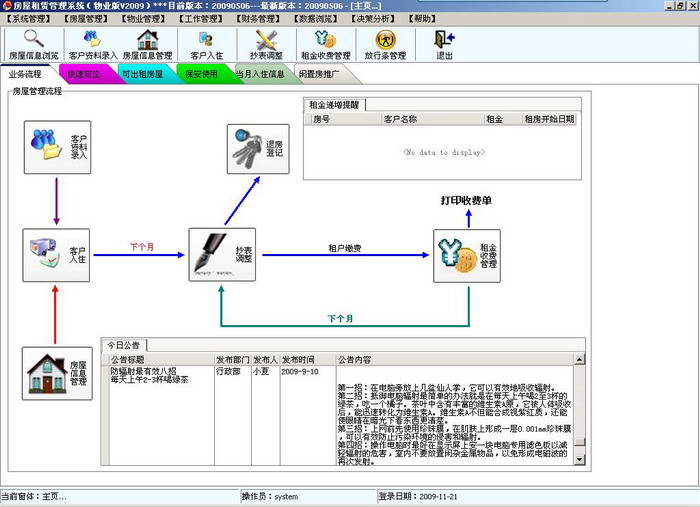Open 【帮助】 menu
The image size is (700, 507).
click(x=422, y=19)
